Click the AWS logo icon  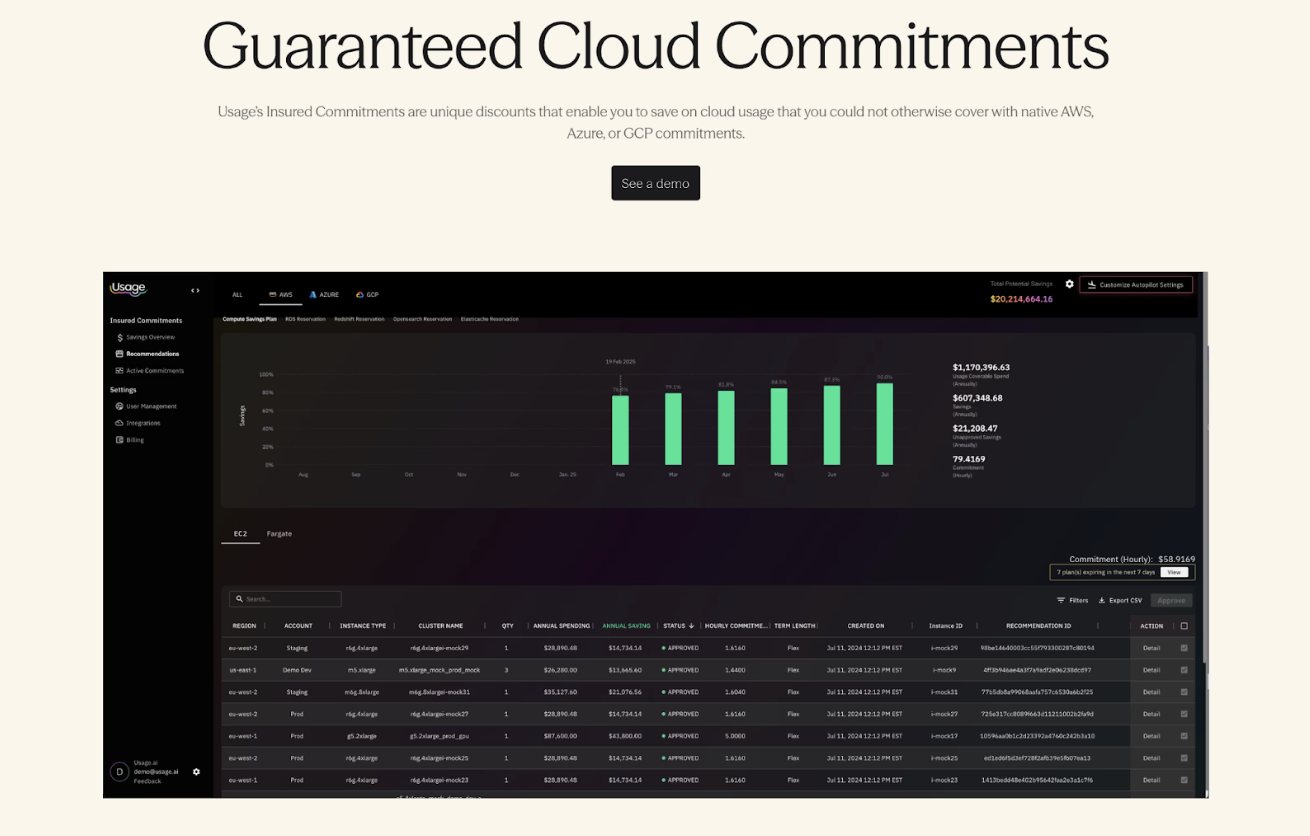tap(272, 295)
